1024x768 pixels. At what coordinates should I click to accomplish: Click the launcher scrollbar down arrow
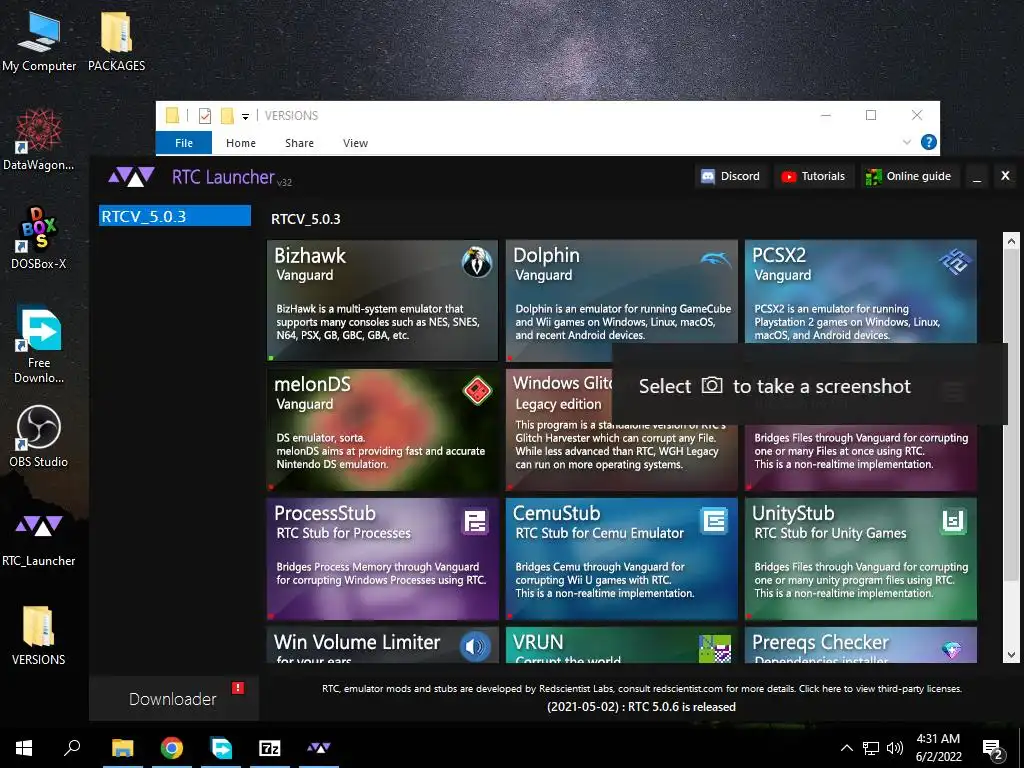tap(1012, 655)
